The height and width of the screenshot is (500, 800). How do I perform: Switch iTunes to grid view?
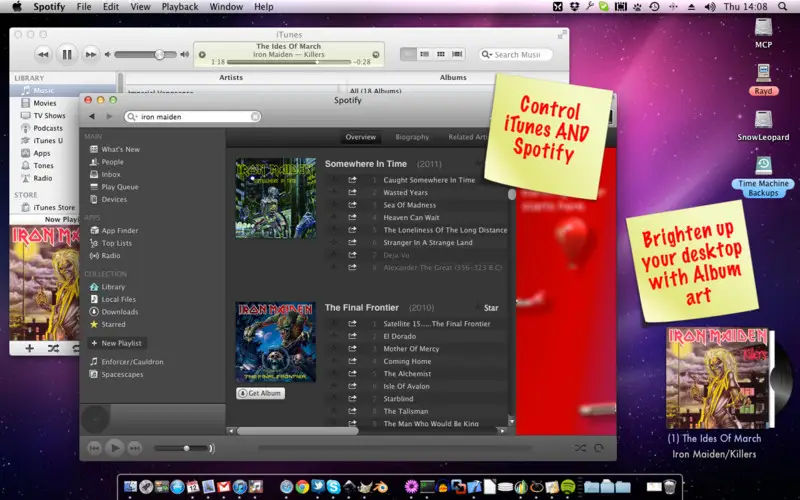point(441,54)
